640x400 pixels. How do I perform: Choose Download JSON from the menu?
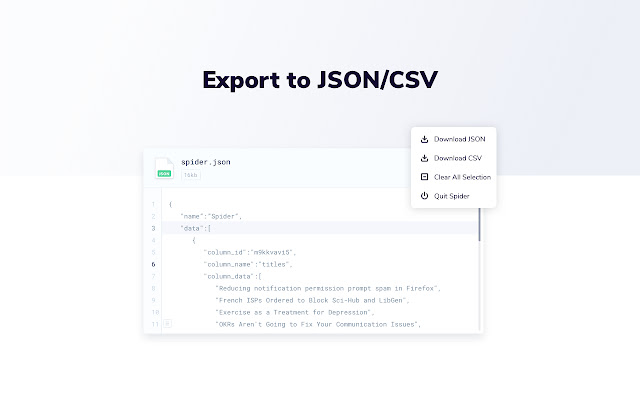(x=453, y=139)
